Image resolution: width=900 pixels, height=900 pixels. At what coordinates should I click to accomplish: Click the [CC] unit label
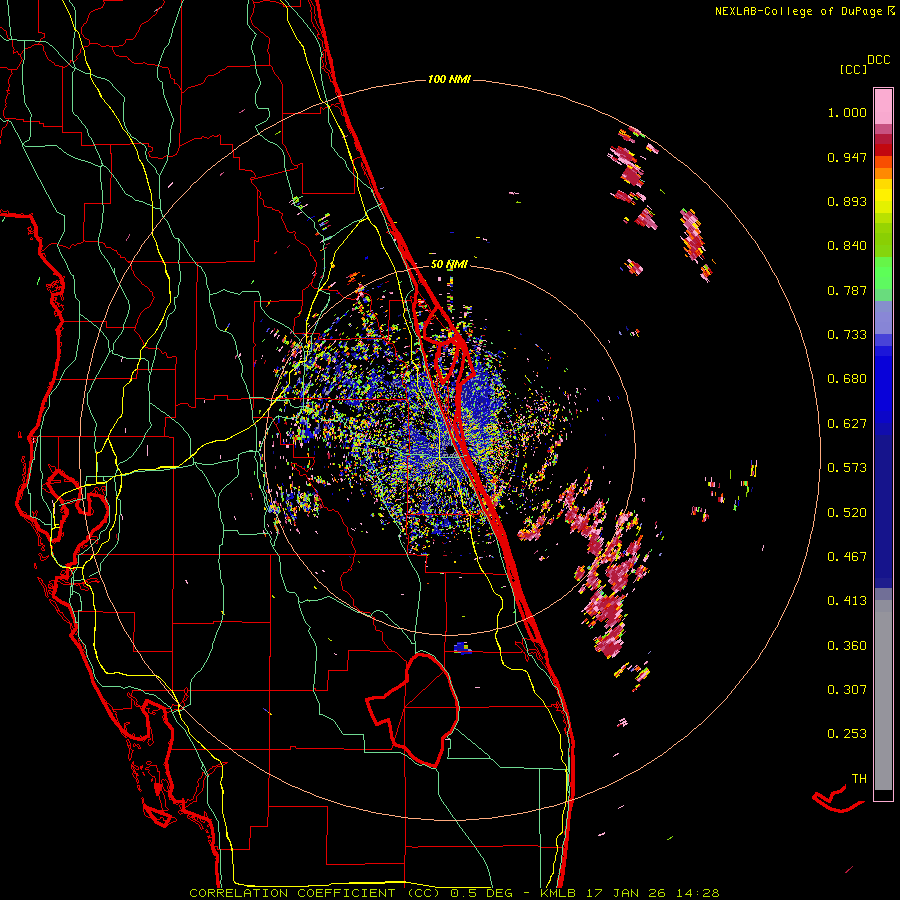point(854,69)
